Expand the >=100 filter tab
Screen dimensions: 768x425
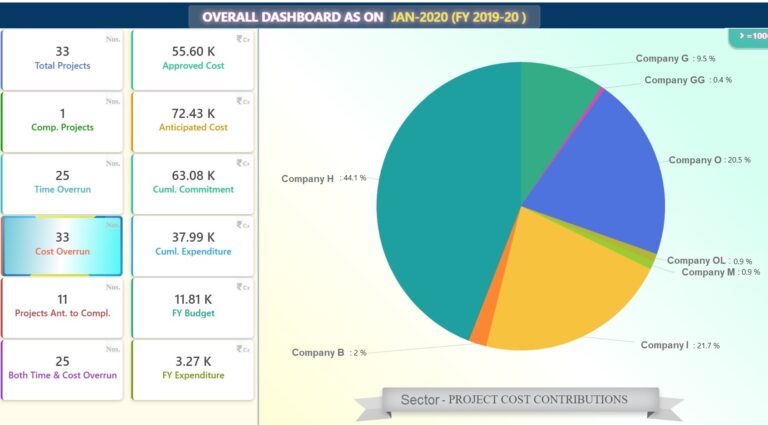pyautogui.click(x=749, y=37)
